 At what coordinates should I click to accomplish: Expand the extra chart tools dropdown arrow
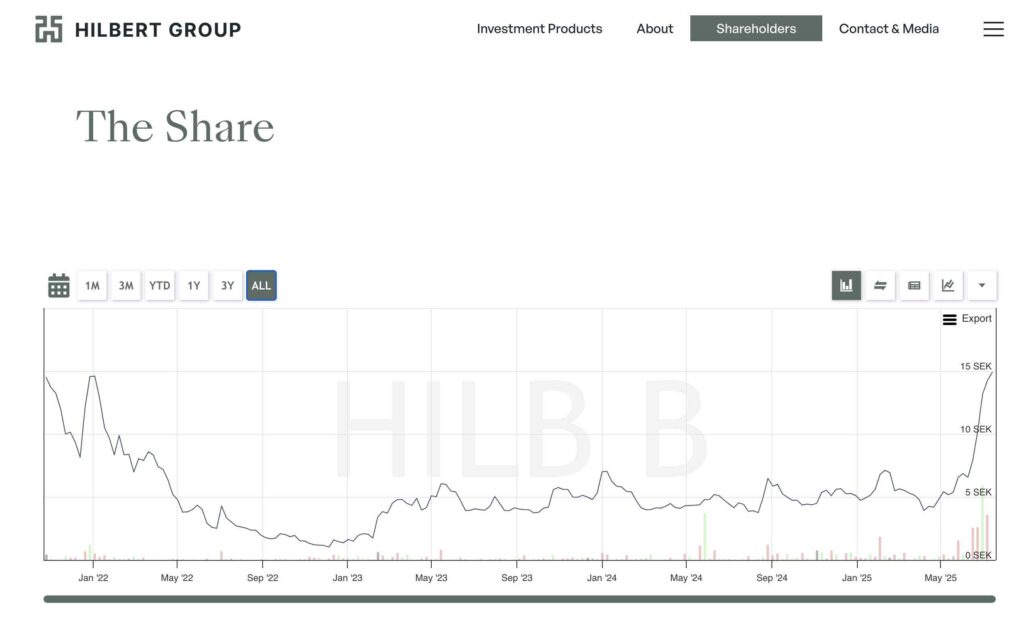tap(982, 285)
